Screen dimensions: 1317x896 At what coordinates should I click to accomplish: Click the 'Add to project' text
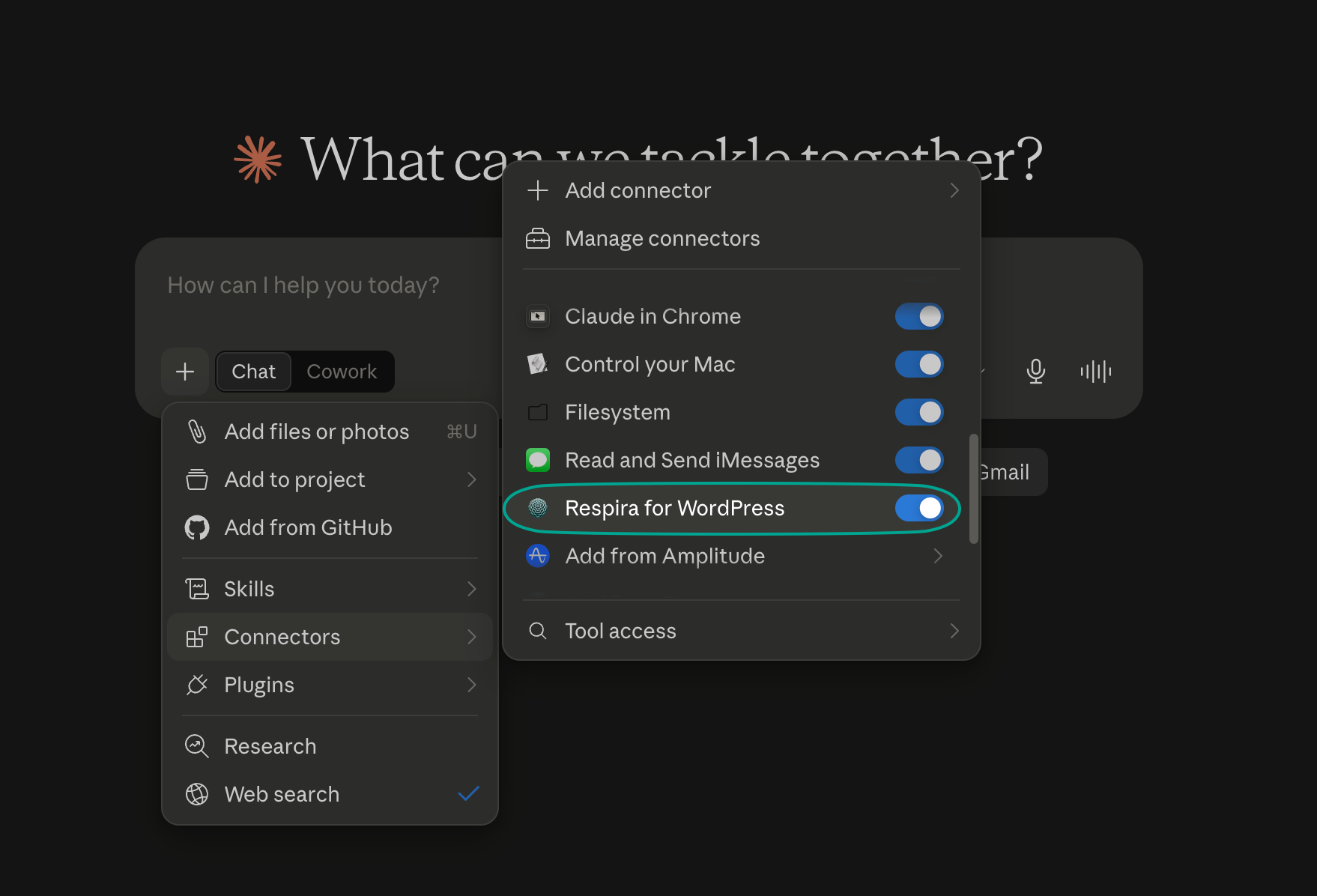tap(294, 479)
